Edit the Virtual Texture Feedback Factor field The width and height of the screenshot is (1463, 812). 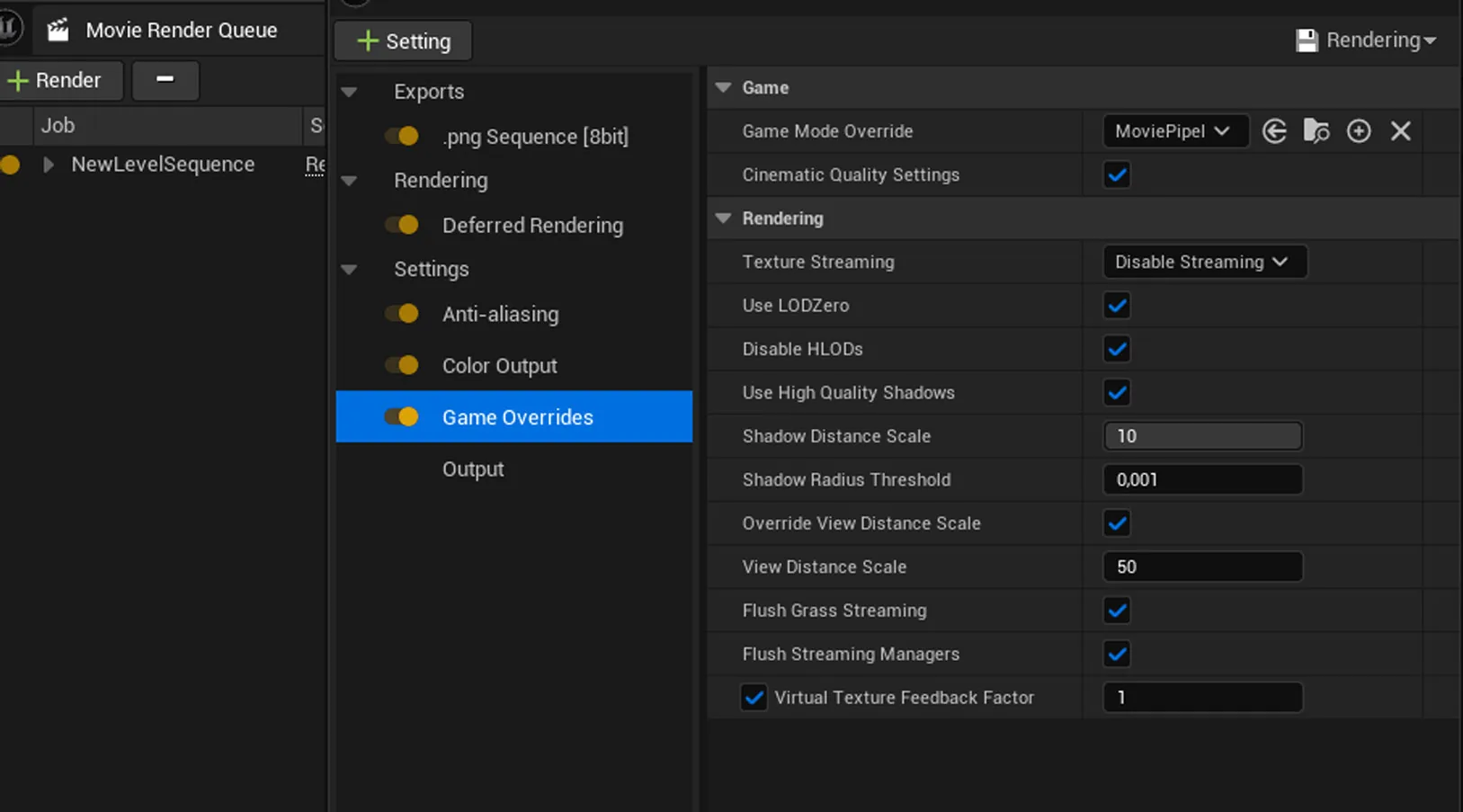(x=1202, y=697)
